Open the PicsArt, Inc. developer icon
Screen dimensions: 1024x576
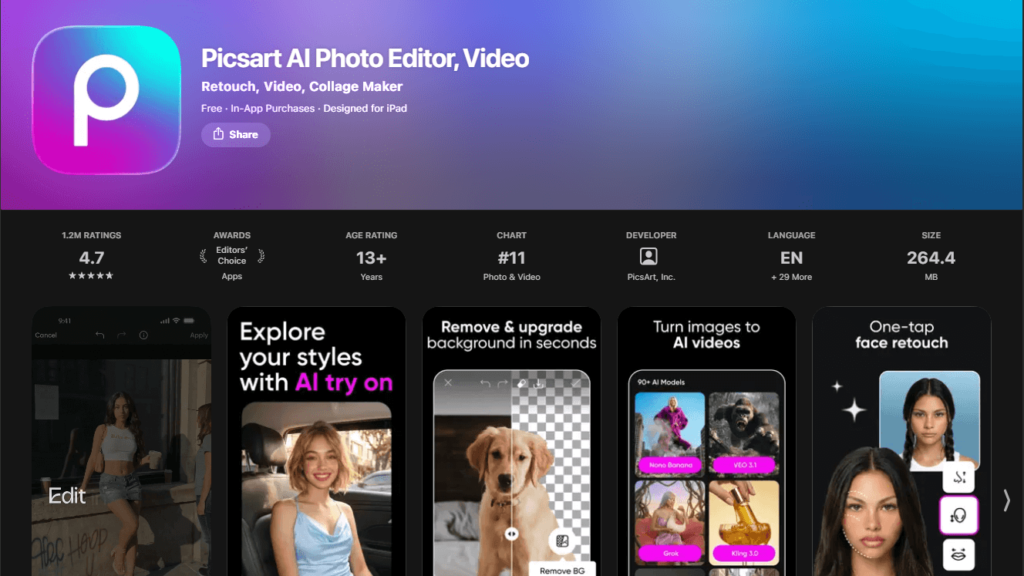pos(648,257)
